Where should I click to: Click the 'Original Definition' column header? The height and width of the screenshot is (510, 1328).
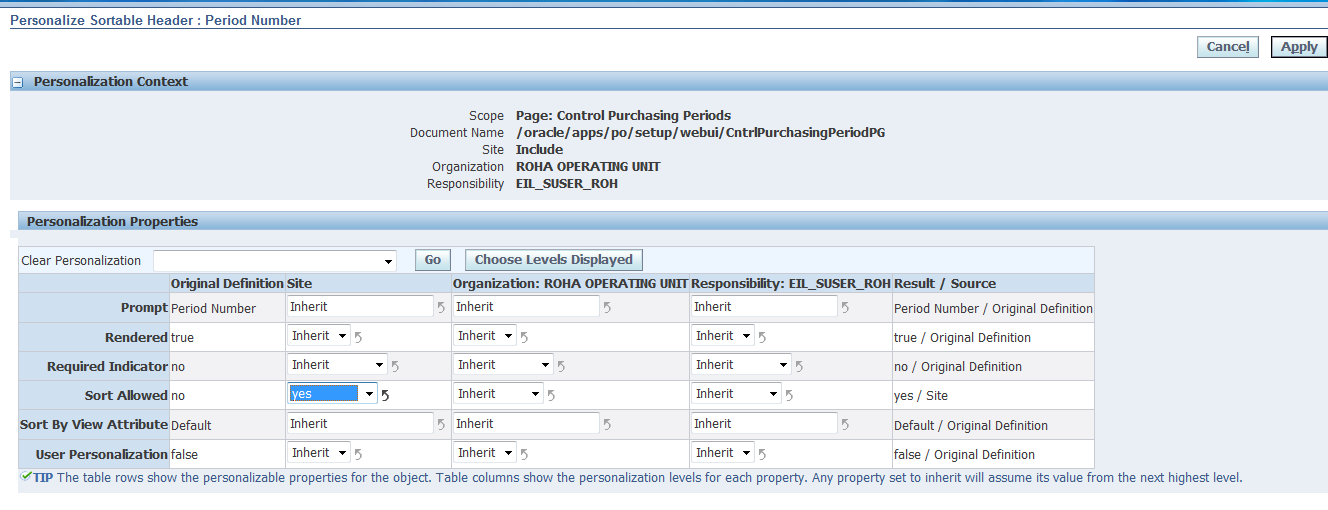coord(227,284)
